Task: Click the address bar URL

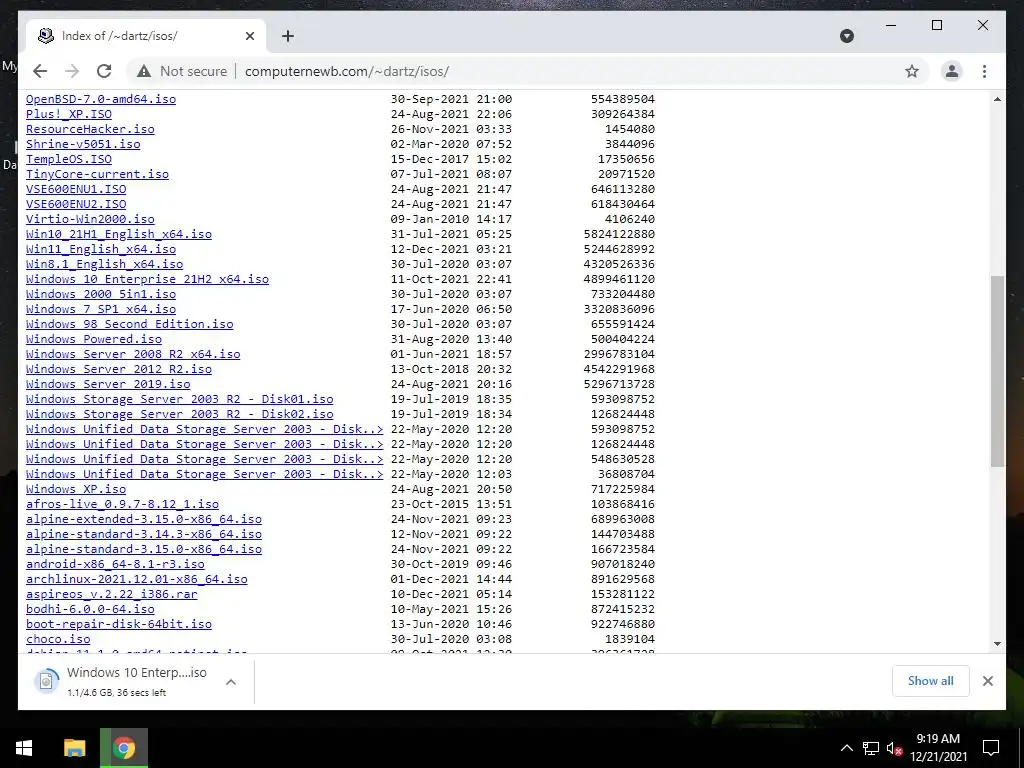Action: [347, 71]
